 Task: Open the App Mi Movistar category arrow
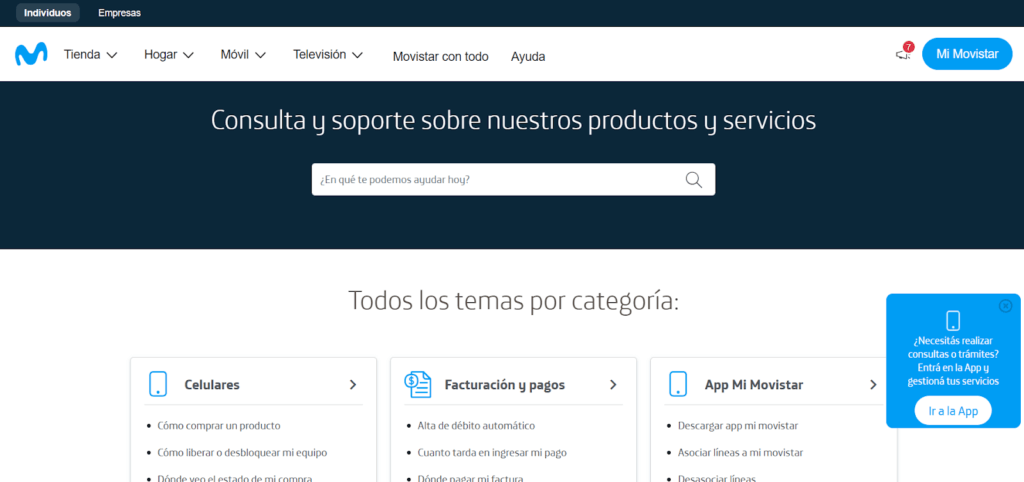[873, 385]
